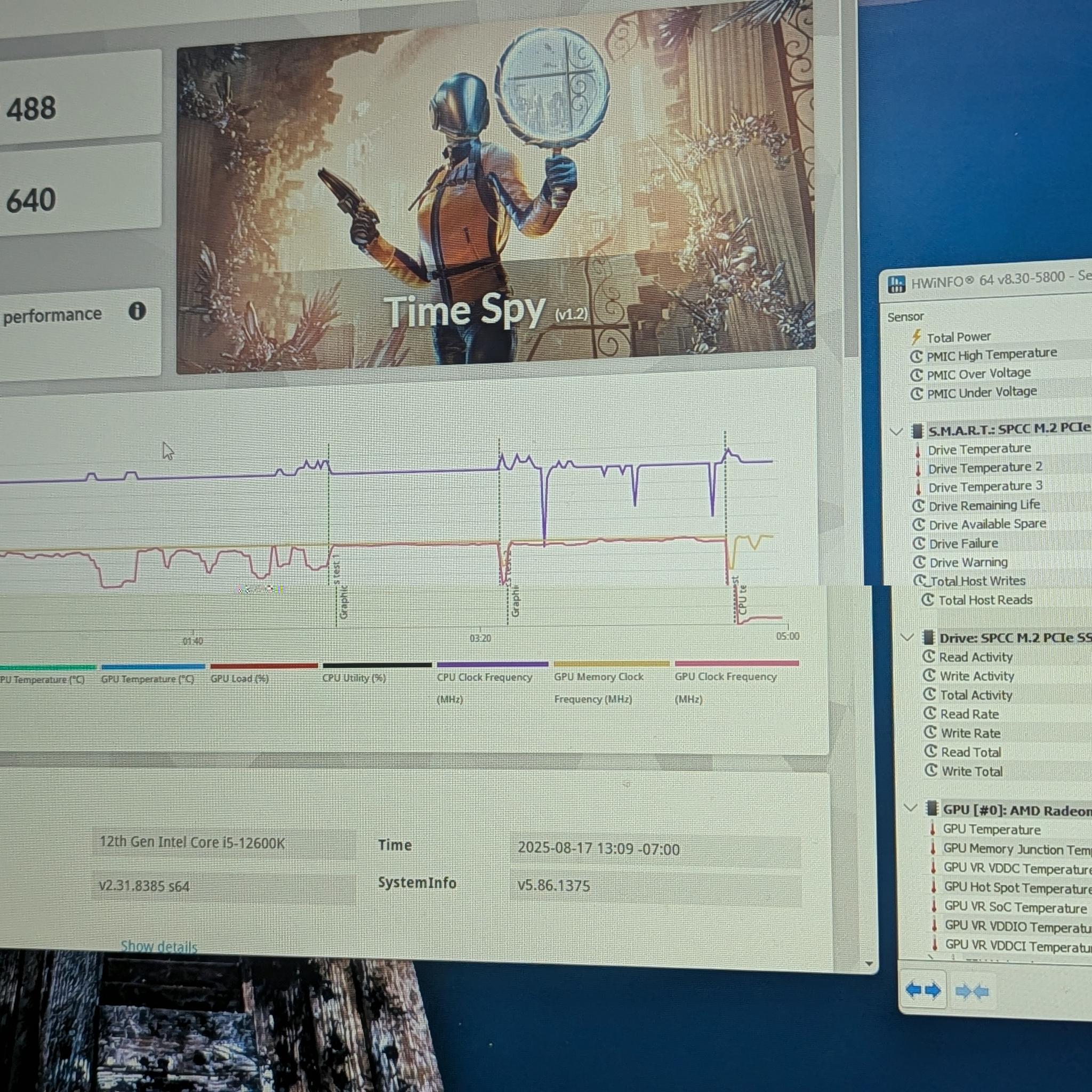Image resolution: width=1092 pixels, height=1092 pixels.
Task: Click the Sensor column header in HWiNFO
Action: tap(905, 317)
